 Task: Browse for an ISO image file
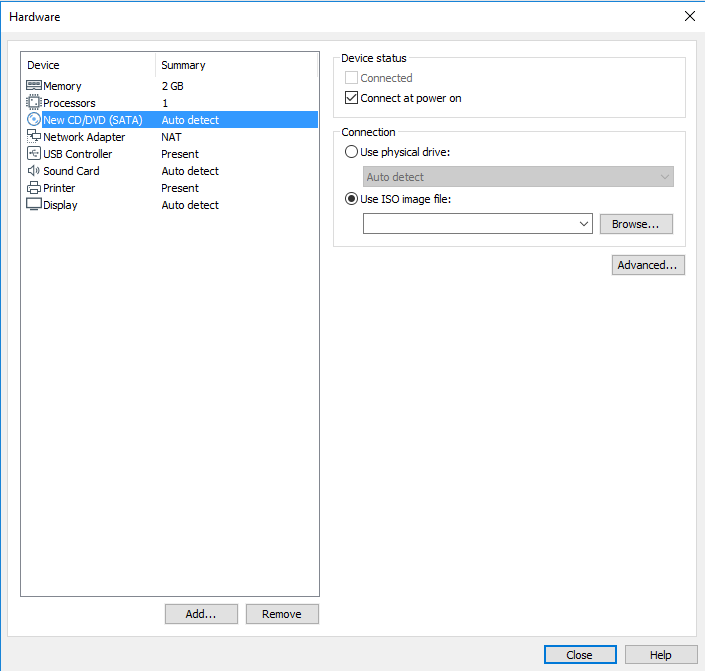pos(636,224)
